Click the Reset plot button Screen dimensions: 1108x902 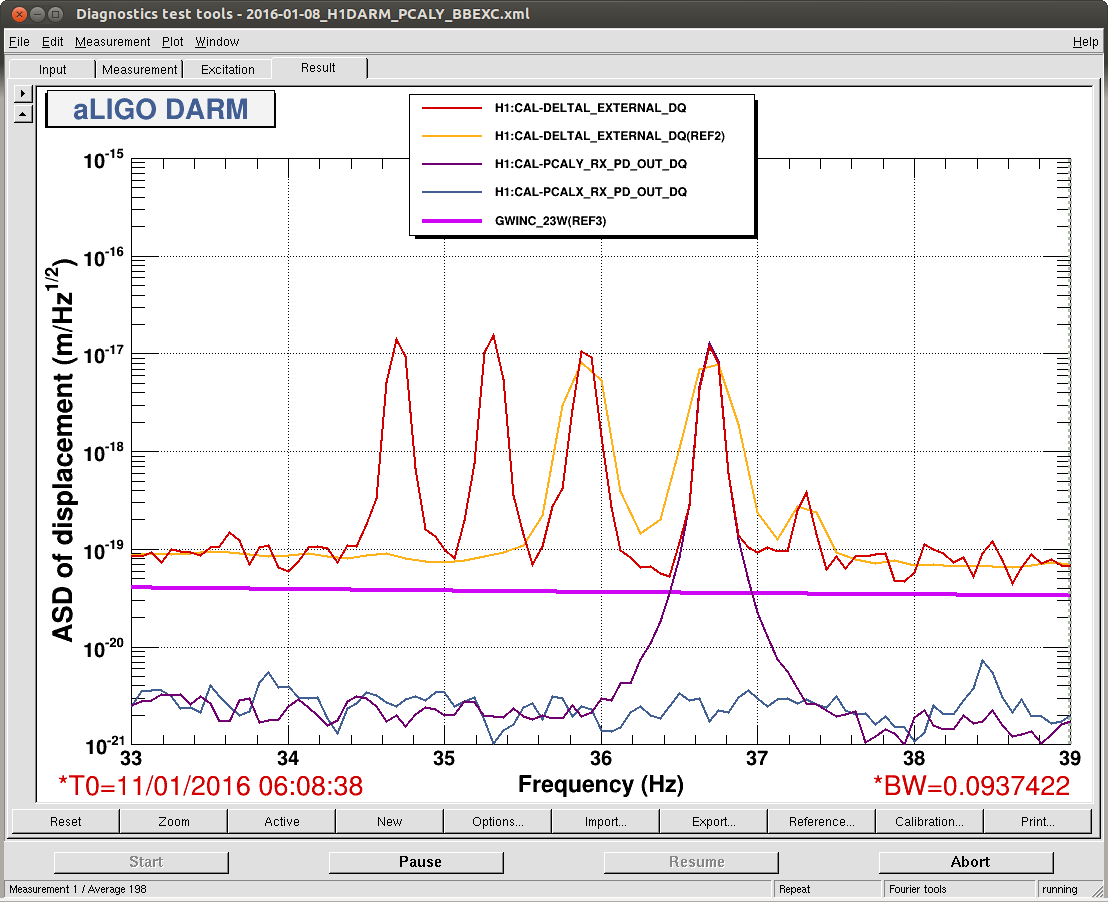(x=66, y=821)
